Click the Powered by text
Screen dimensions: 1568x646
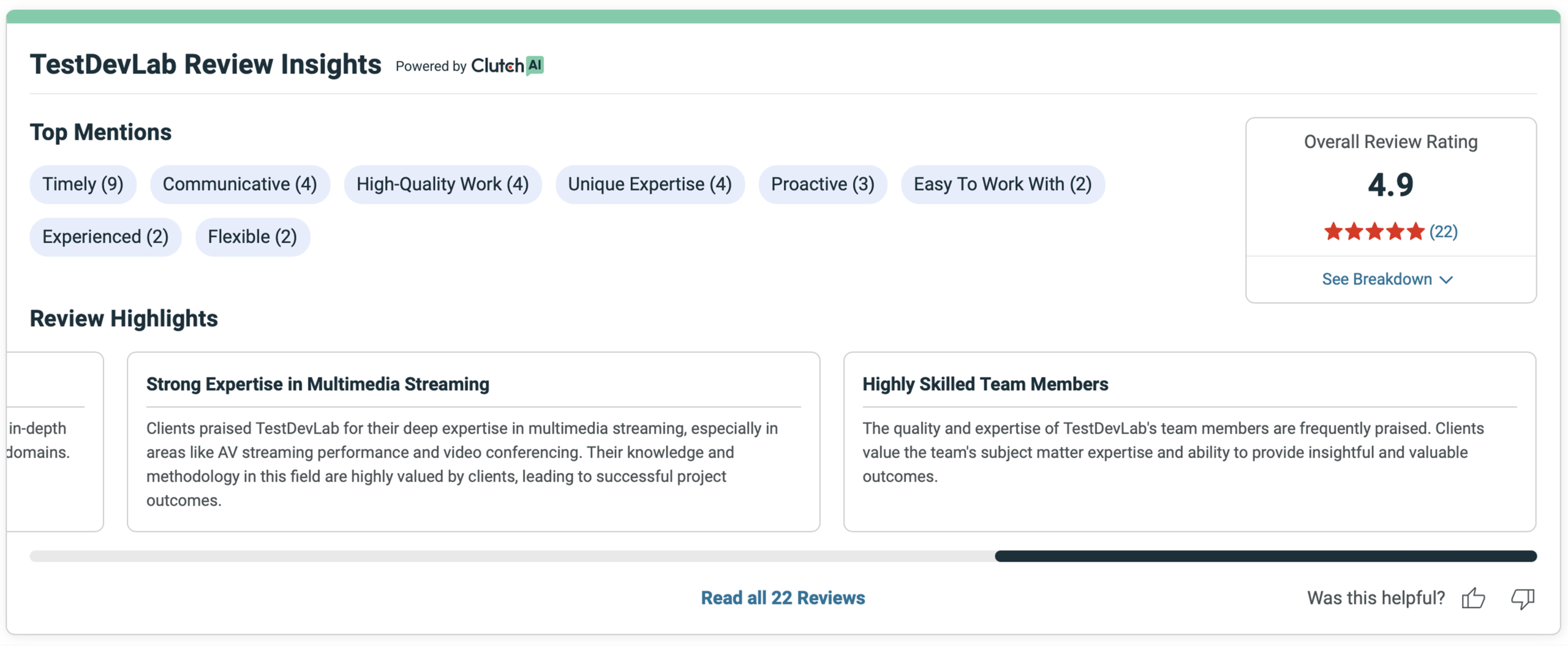pos(431,66)
